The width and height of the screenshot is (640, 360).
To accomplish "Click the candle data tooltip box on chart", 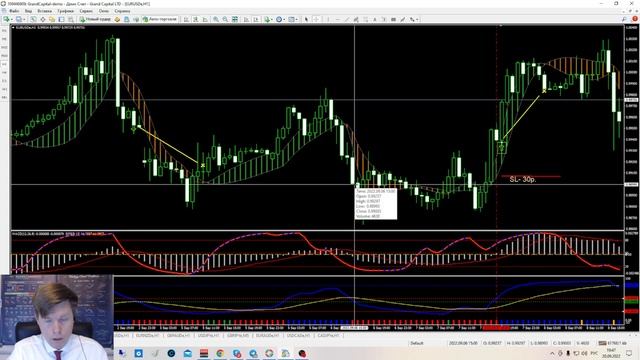I will point(376,204).
